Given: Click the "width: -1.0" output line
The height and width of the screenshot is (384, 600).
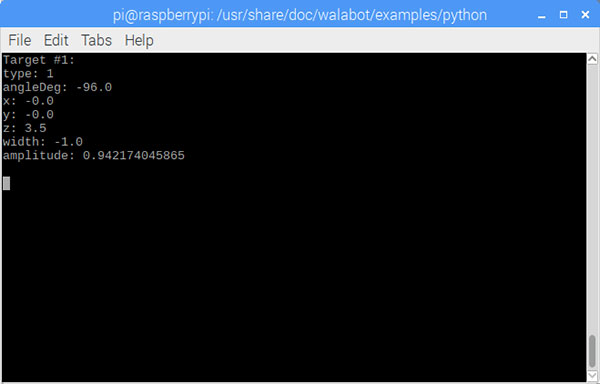Looking at the screenshot, I should [x=42, y=142].
